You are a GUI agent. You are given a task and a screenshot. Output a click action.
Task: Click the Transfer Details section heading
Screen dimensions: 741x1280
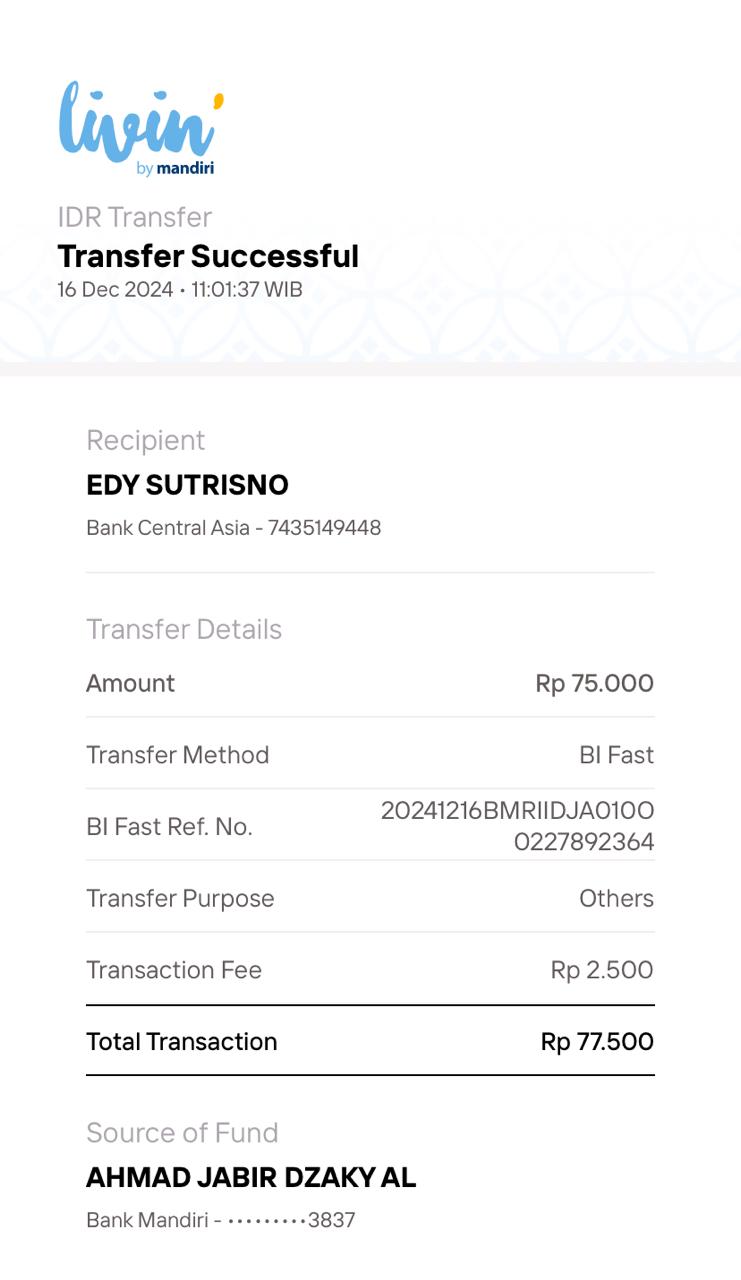[184, 629]
